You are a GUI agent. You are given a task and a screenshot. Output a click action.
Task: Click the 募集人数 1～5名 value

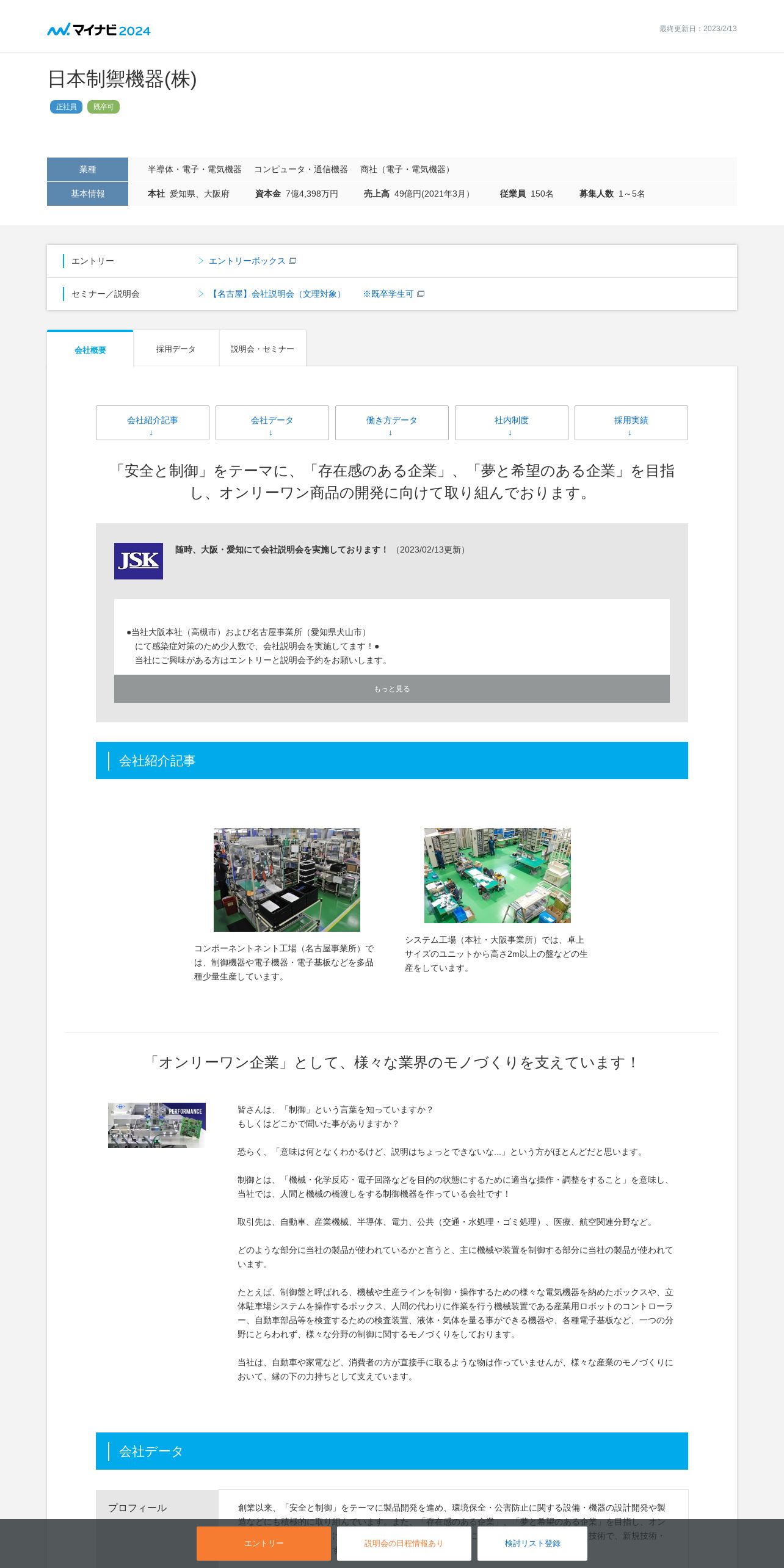pos(612,194)
